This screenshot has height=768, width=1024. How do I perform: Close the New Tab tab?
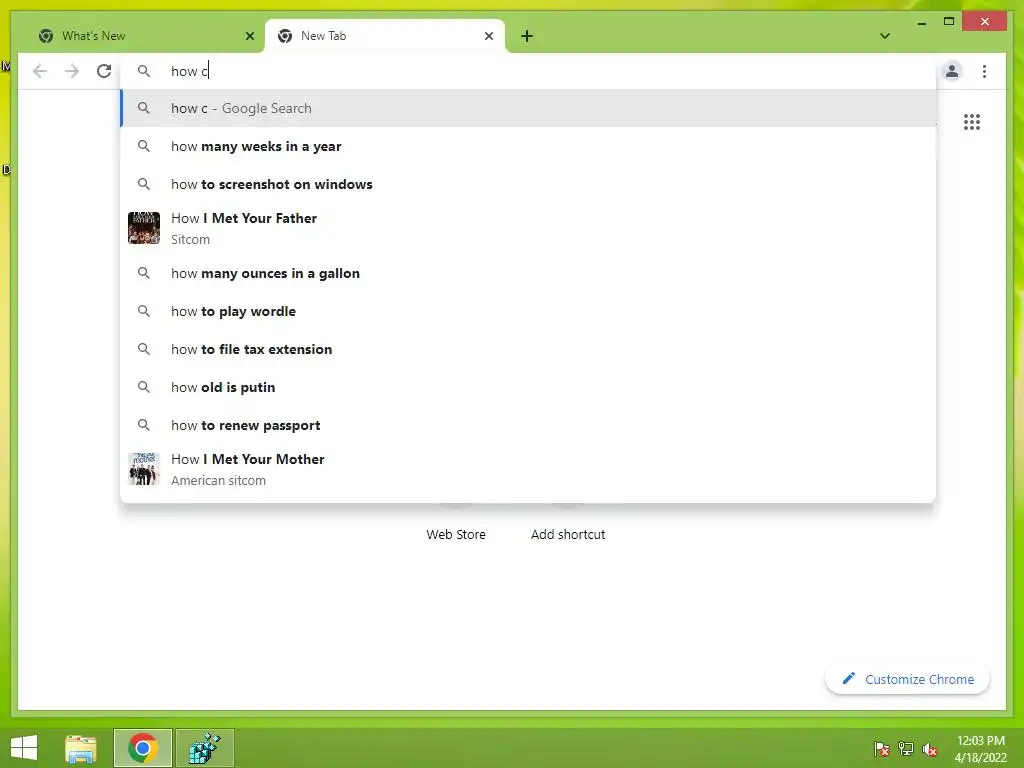(488, 36)
